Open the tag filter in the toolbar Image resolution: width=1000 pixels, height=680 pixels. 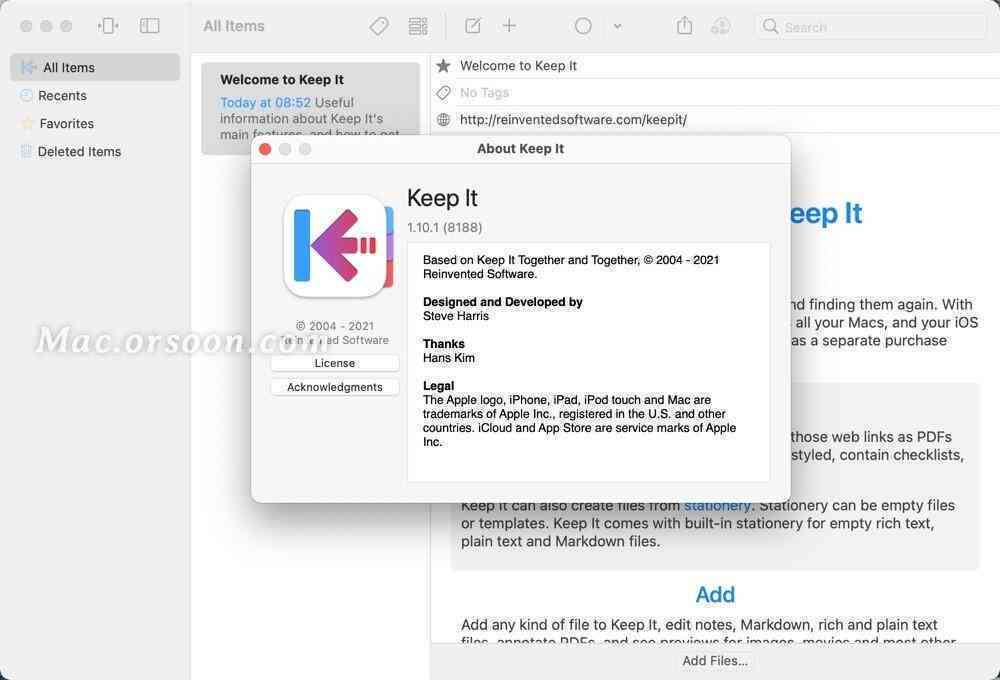(x=379, y=26)
